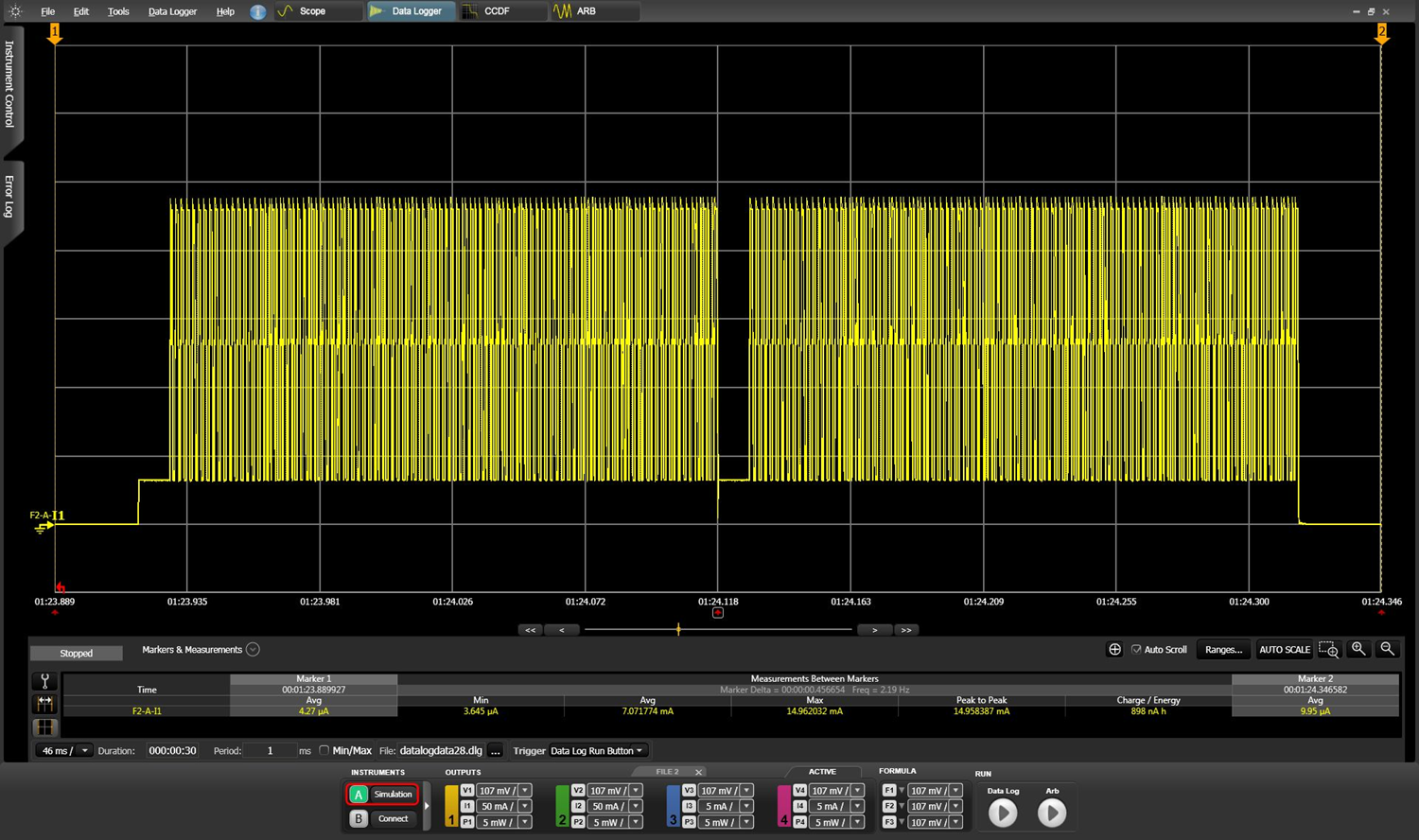1419x840 pixels.
Task: Click the AUTO SCALE button
Action: tap(1284, 650)
